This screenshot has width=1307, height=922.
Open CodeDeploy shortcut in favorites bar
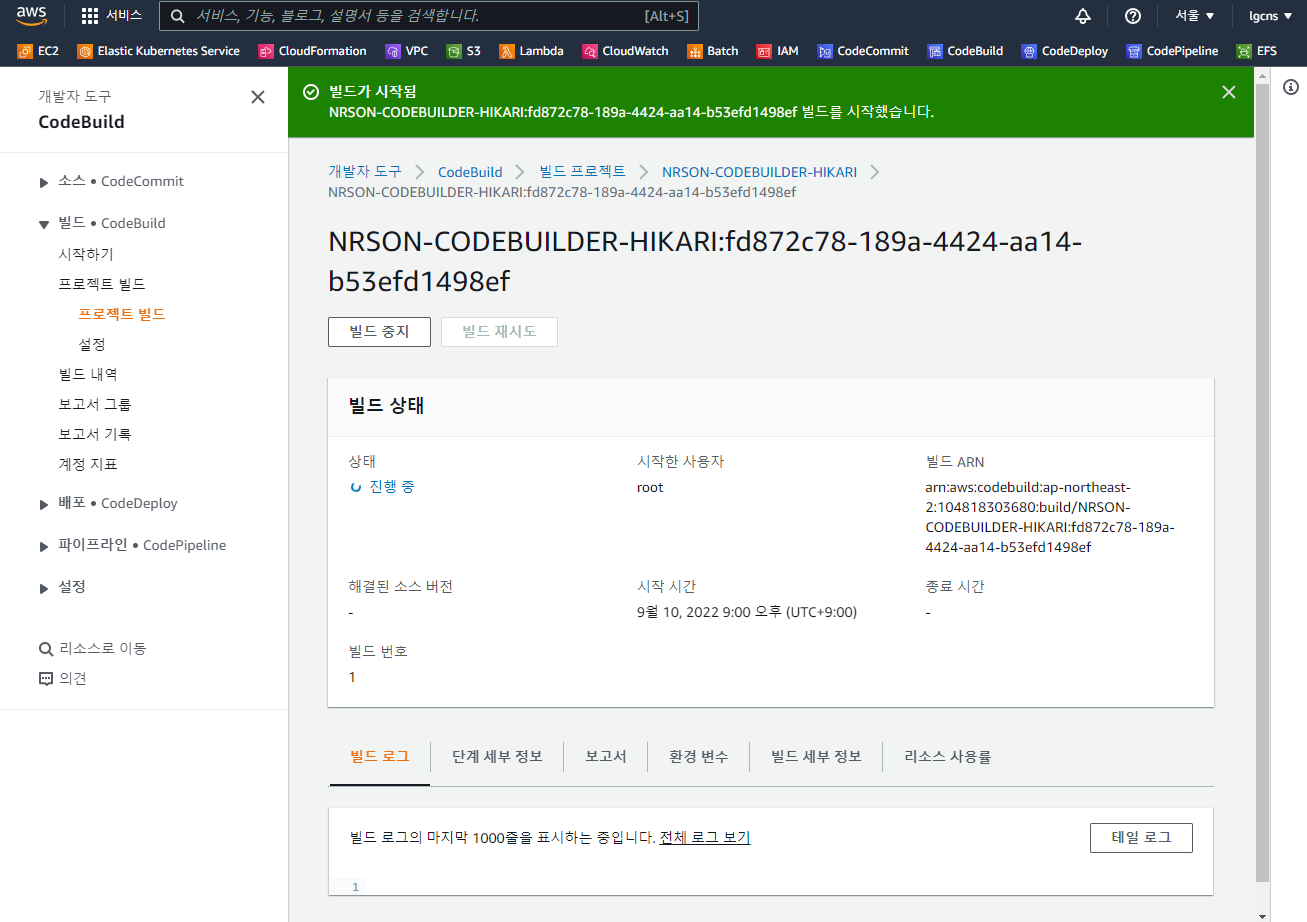[x=1064, y=51]
